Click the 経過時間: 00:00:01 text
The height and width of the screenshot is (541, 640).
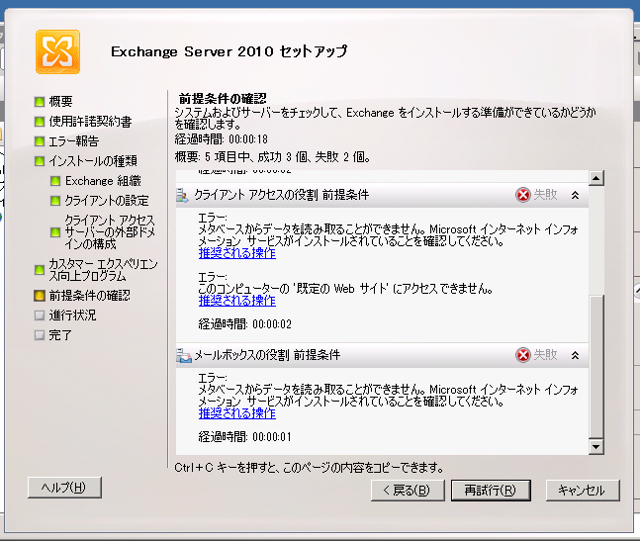tap(245, 437)
